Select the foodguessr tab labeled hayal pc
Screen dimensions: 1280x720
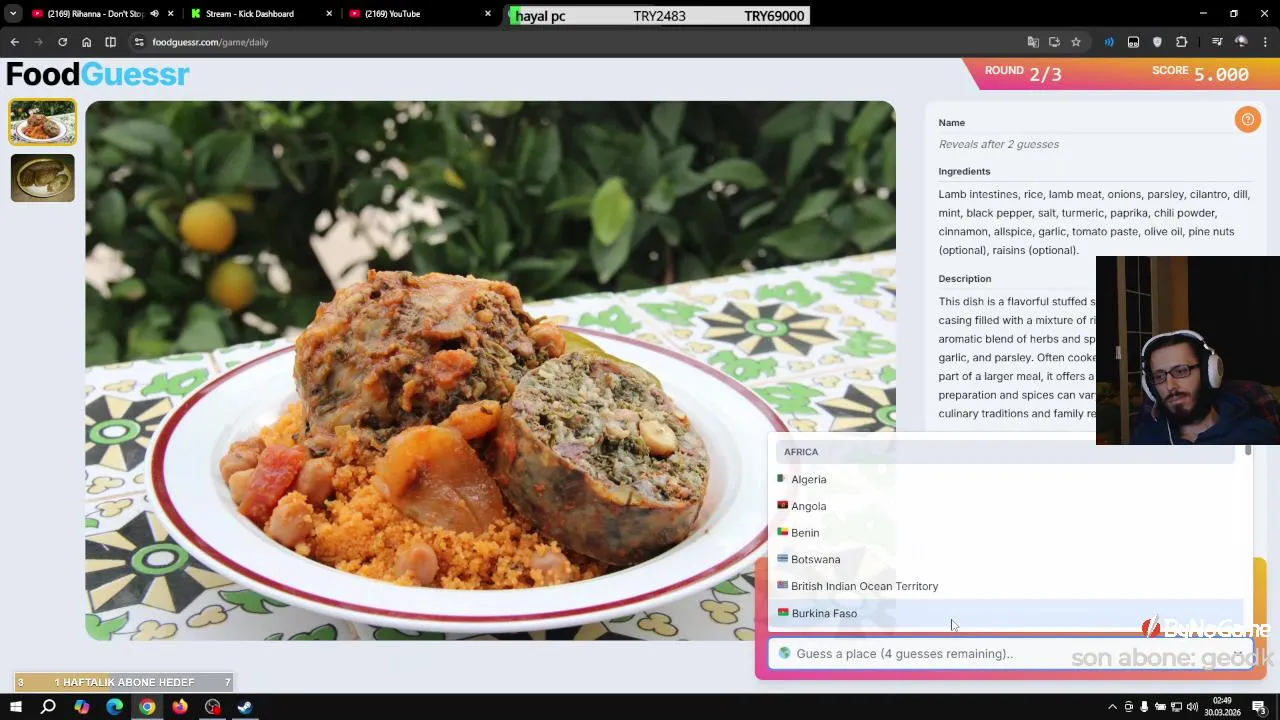coord(660,15)
